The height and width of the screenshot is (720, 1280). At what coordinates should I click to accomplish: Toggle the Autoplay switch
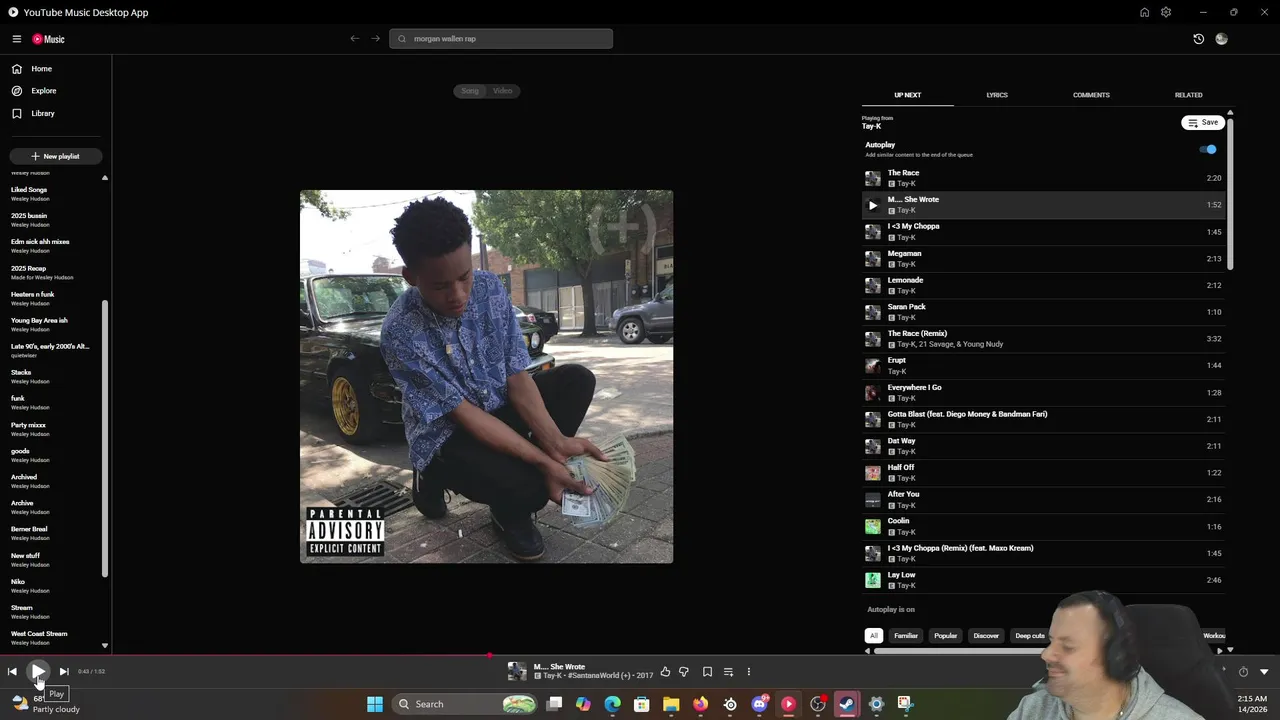(1208, 149)
